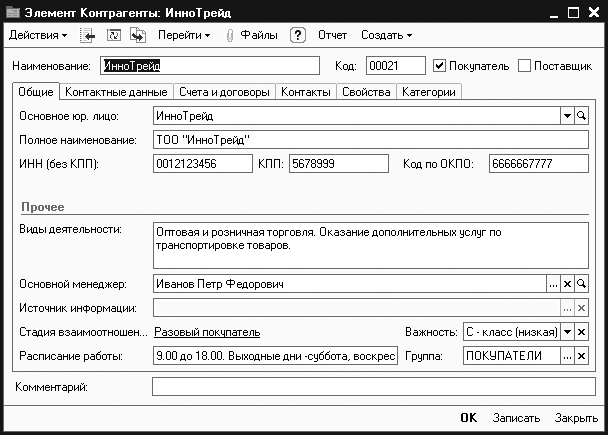The image size is (608, 435).
Task: Open the Перейти dropdown menu
Action: (184, 35)
